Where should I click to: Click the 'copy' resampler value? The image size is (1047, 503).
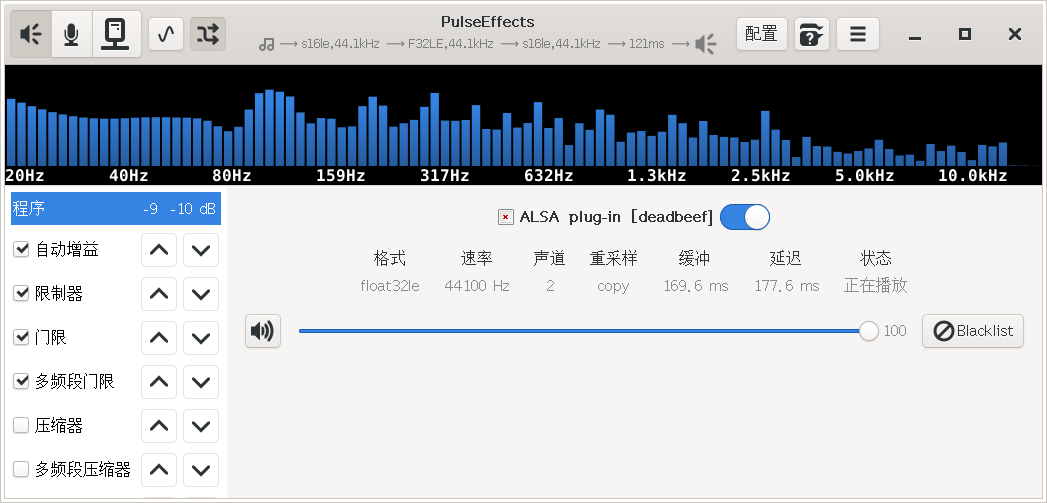[x=613, y=287]
